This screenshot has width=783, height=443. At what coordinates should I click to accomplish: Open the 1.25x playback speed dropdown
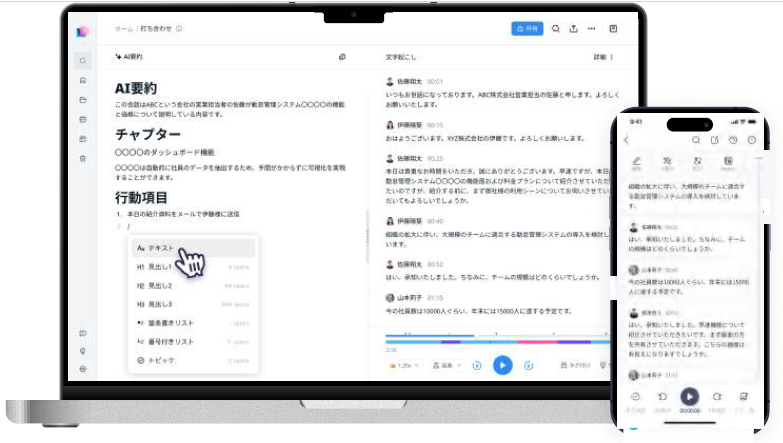[405, 366]
